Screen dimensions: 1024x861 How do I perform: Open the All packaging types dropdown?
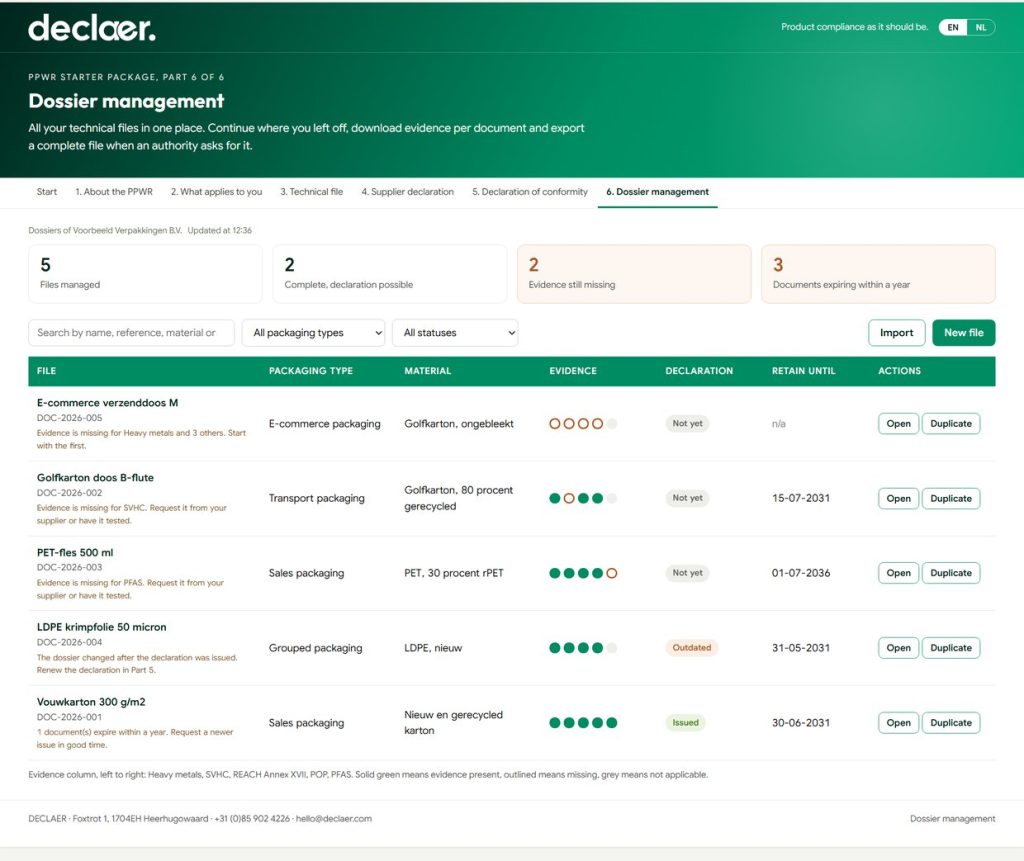(313, 333)
